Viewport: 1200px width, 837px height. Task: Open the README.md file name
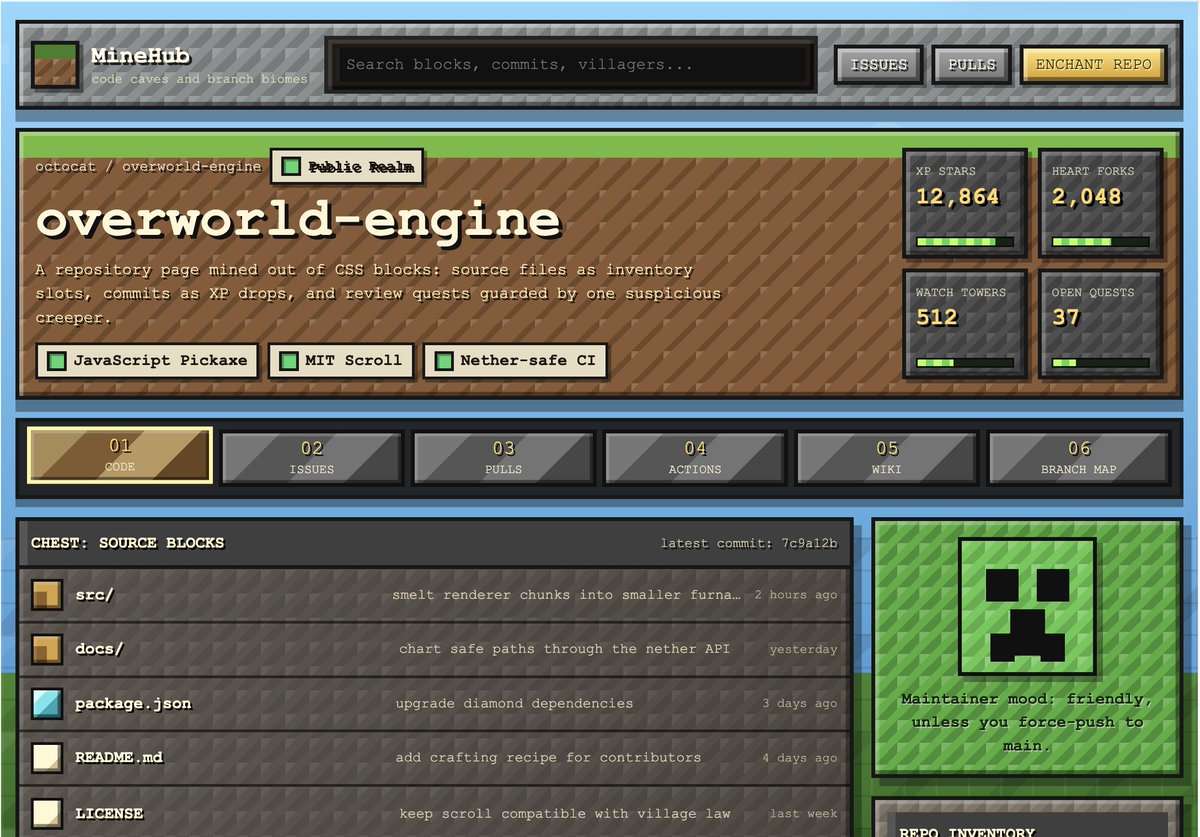pyautogui.click(x=119, y=757)
